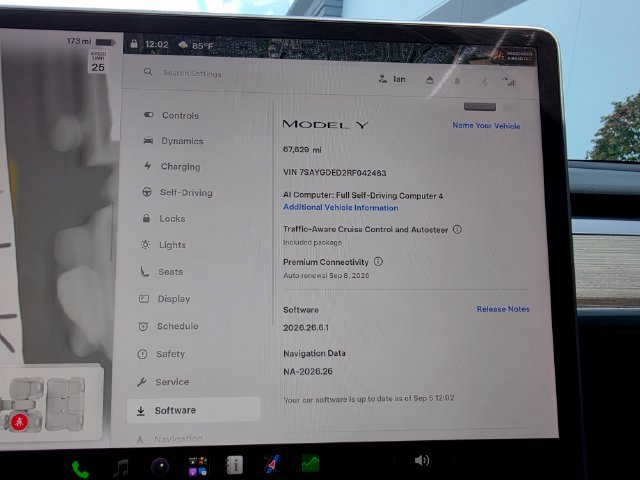
Task: Select the VIN 7SAYGDED2RF042463 text
Action: pyautogui.click(x=335, y=173)
